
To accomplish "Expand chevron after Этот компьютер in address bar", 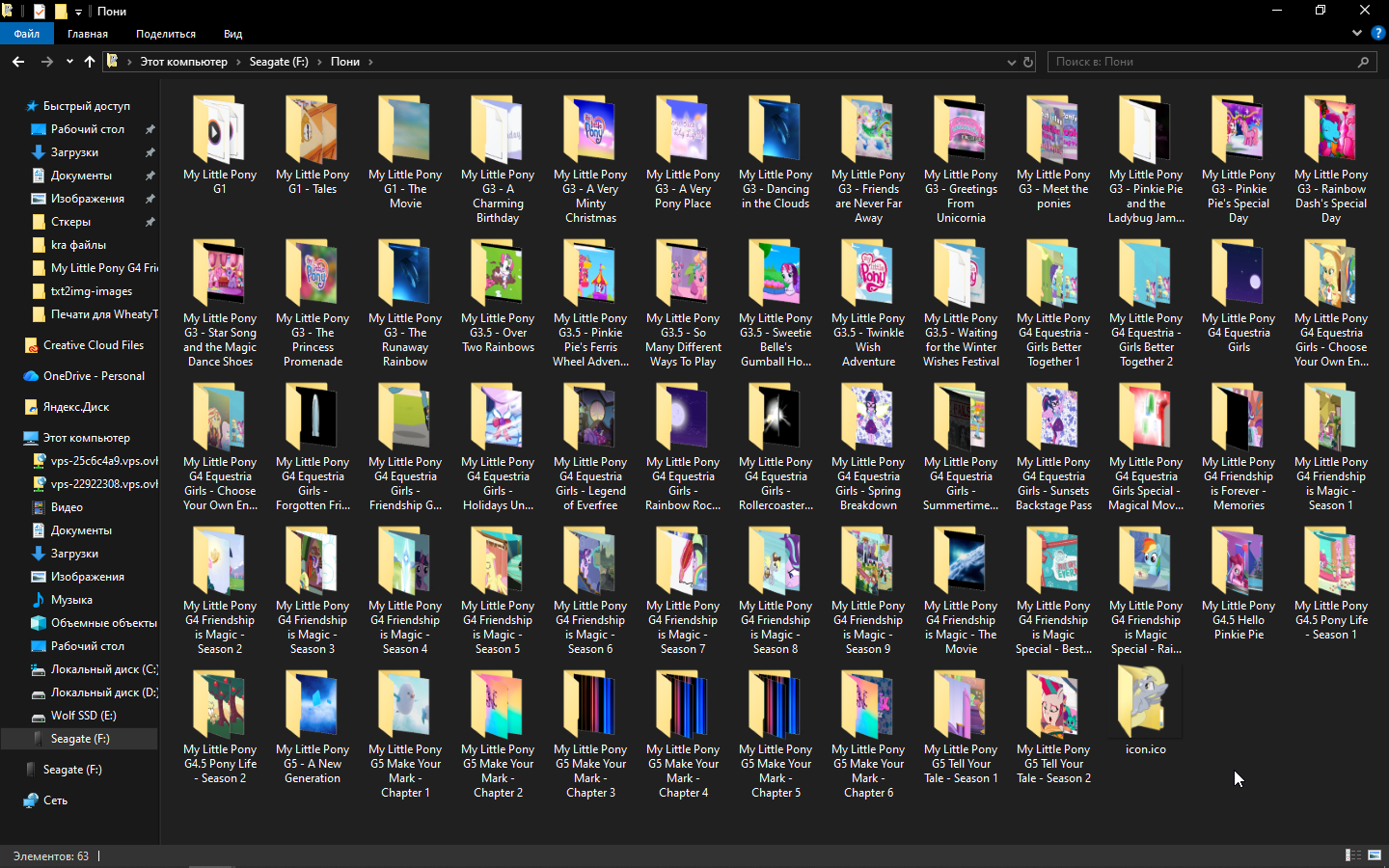I will point(238,62).
